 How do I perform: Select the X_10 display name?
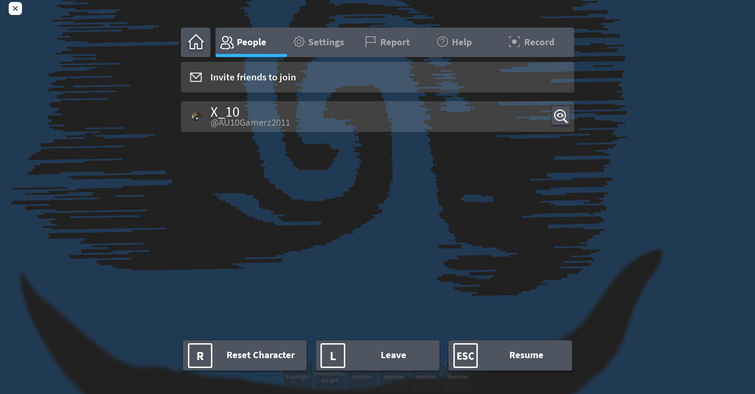tap(225, 112)
